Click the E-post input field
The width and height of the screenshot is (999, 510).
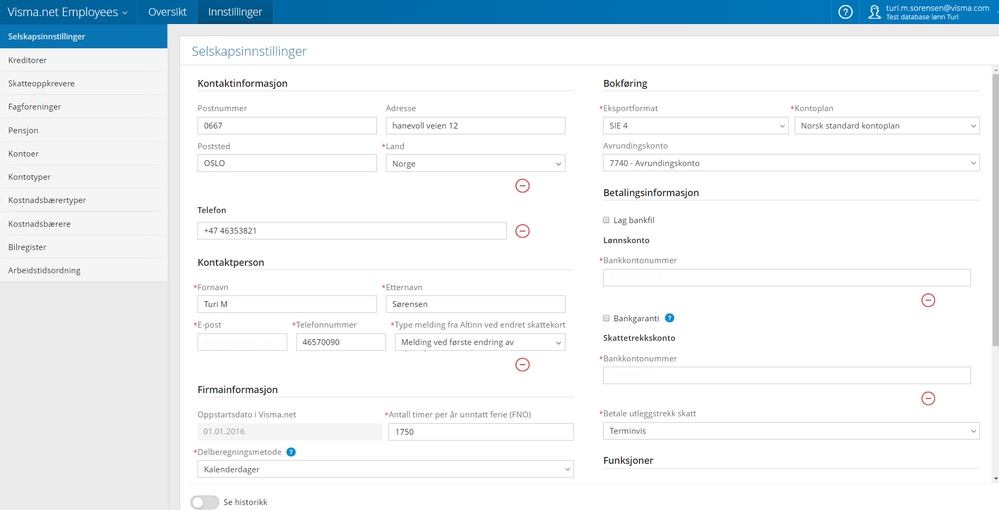242,342
